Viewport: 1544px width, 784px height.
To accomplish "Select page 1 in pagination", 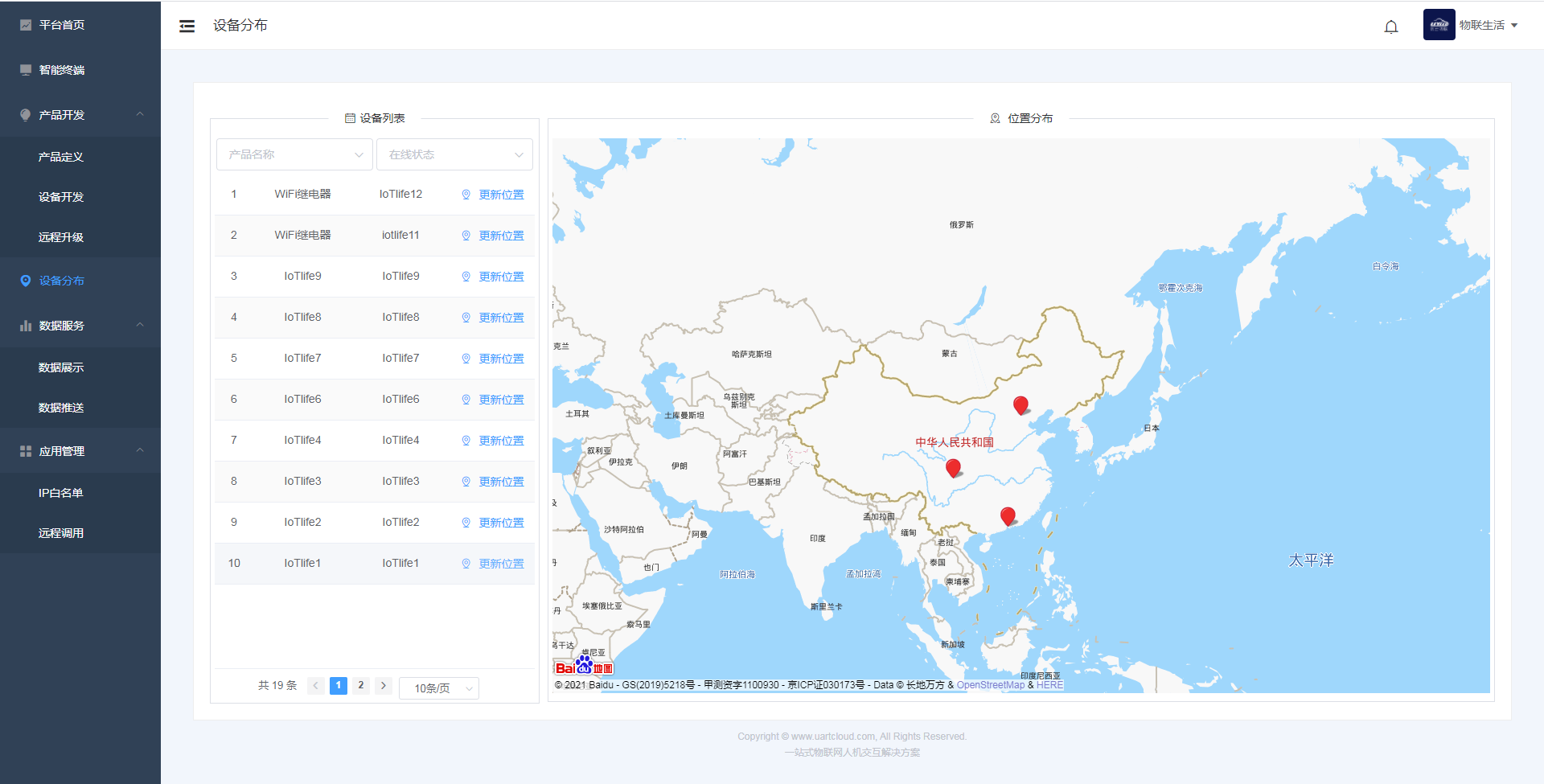I will tap(339, 686).
